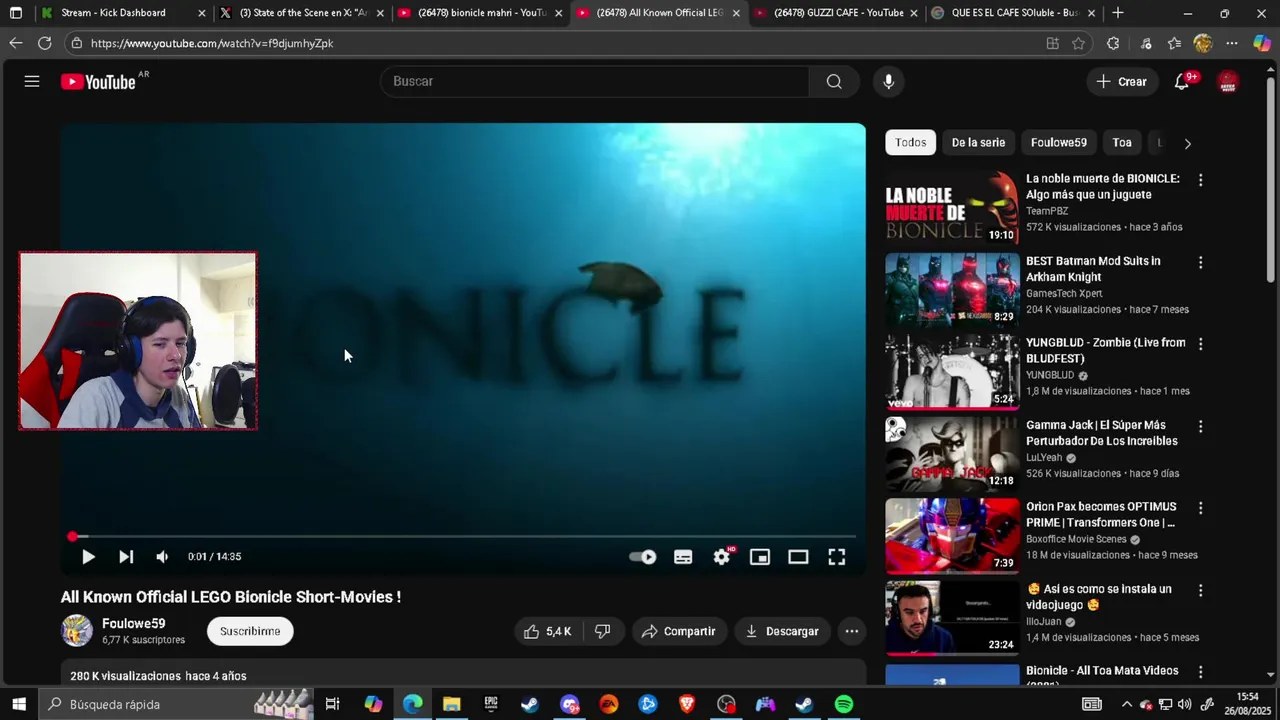Screen dimensions: 1280x720
Task: Open the Favorites list icon
Action: [1174, 43]
